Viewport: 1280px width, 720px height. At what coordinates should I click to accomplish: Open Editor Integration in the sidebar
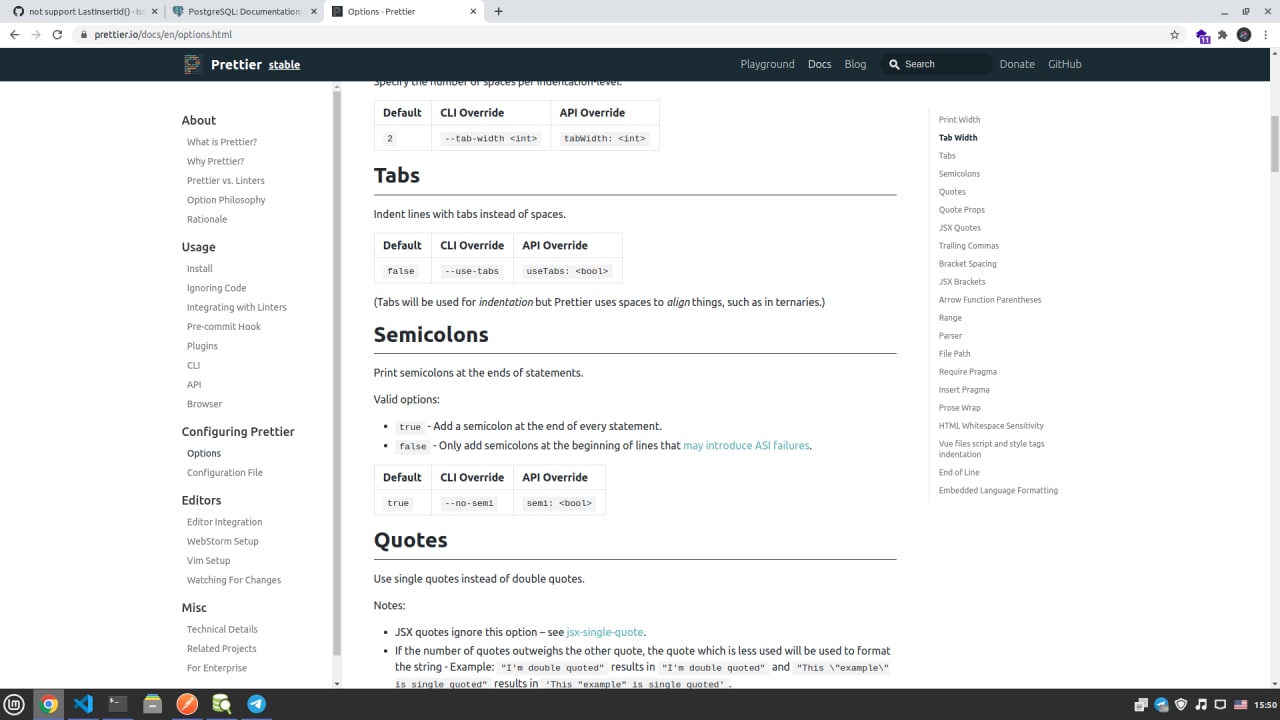pos(225,522)
